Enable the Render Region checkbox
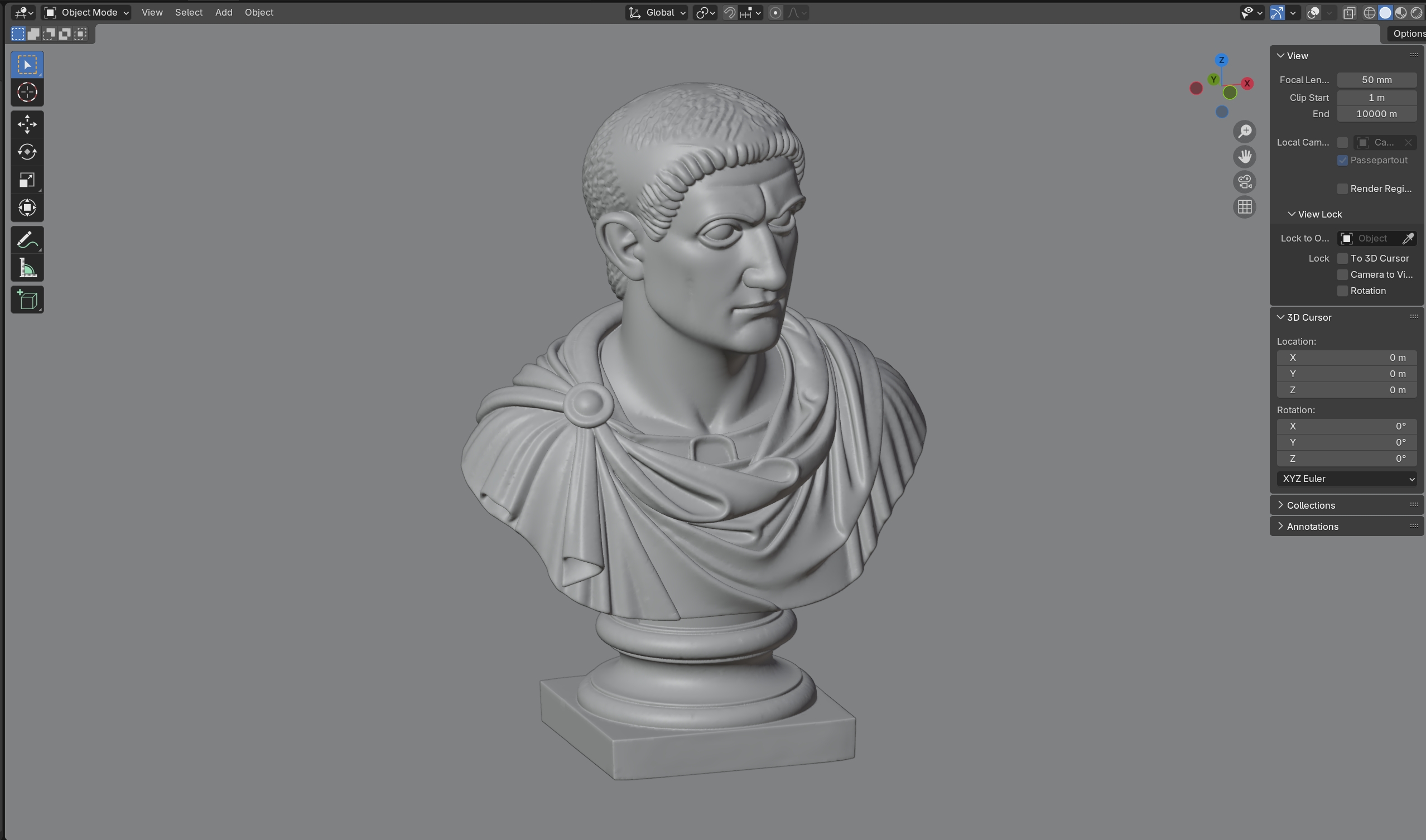The height and width of the screenshot is (840, 1426). [1342, 189]
